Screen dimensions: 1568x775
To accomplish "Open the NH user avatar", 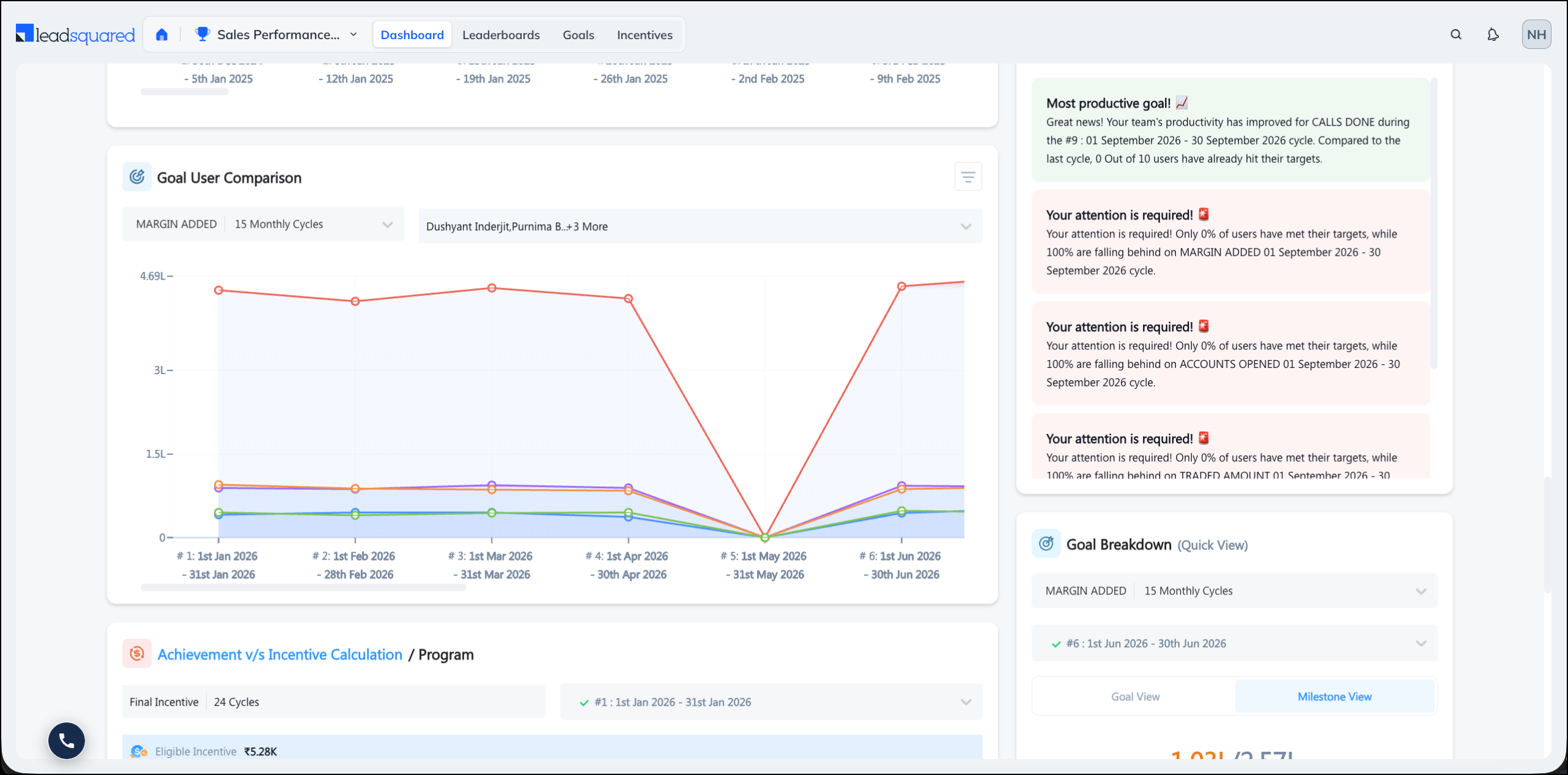I will [1536, 34].
